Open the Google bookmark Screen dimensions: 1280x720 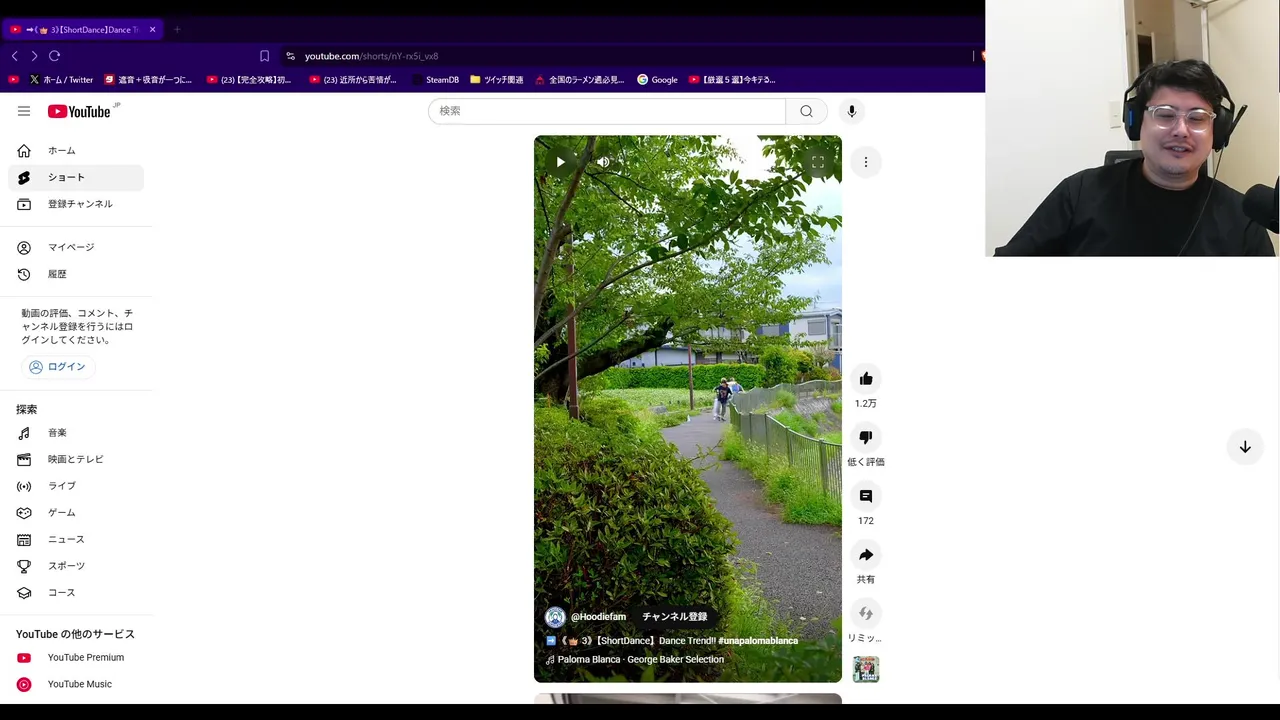[x=657, y=80]
